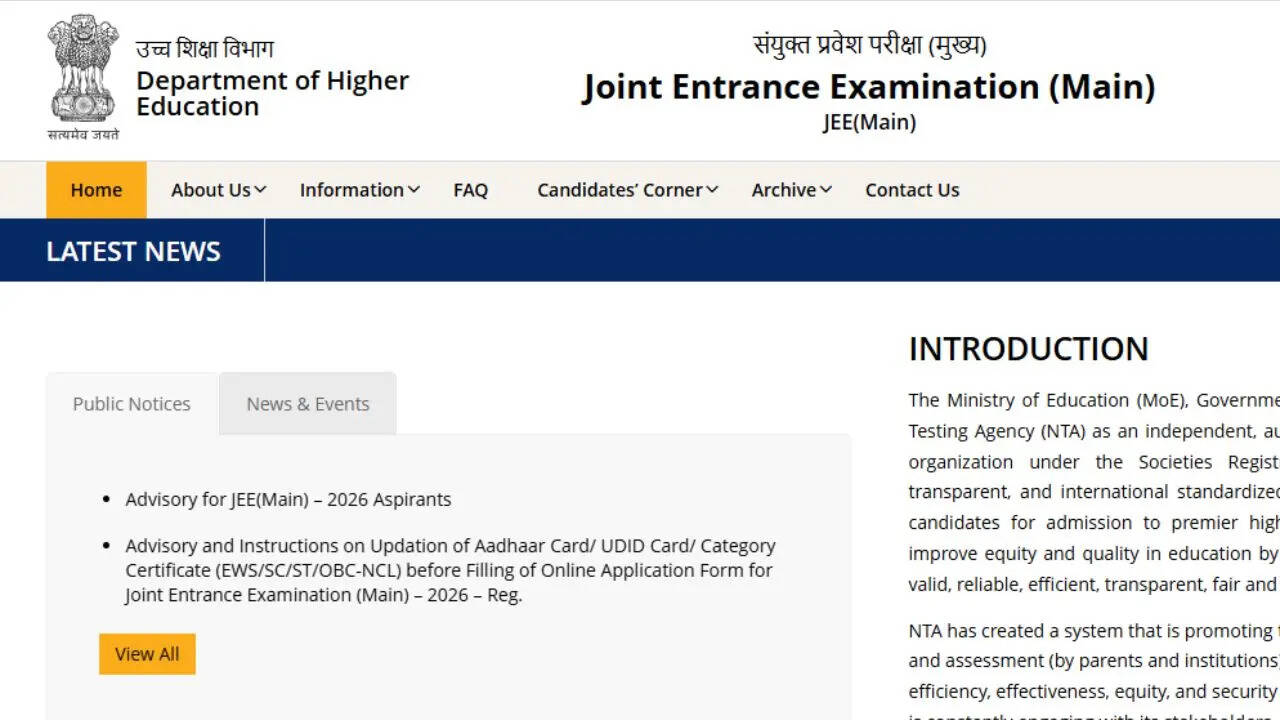Click the national emblem logo
This screenshot has height=720, width=1280.
[x=82, y=72]
